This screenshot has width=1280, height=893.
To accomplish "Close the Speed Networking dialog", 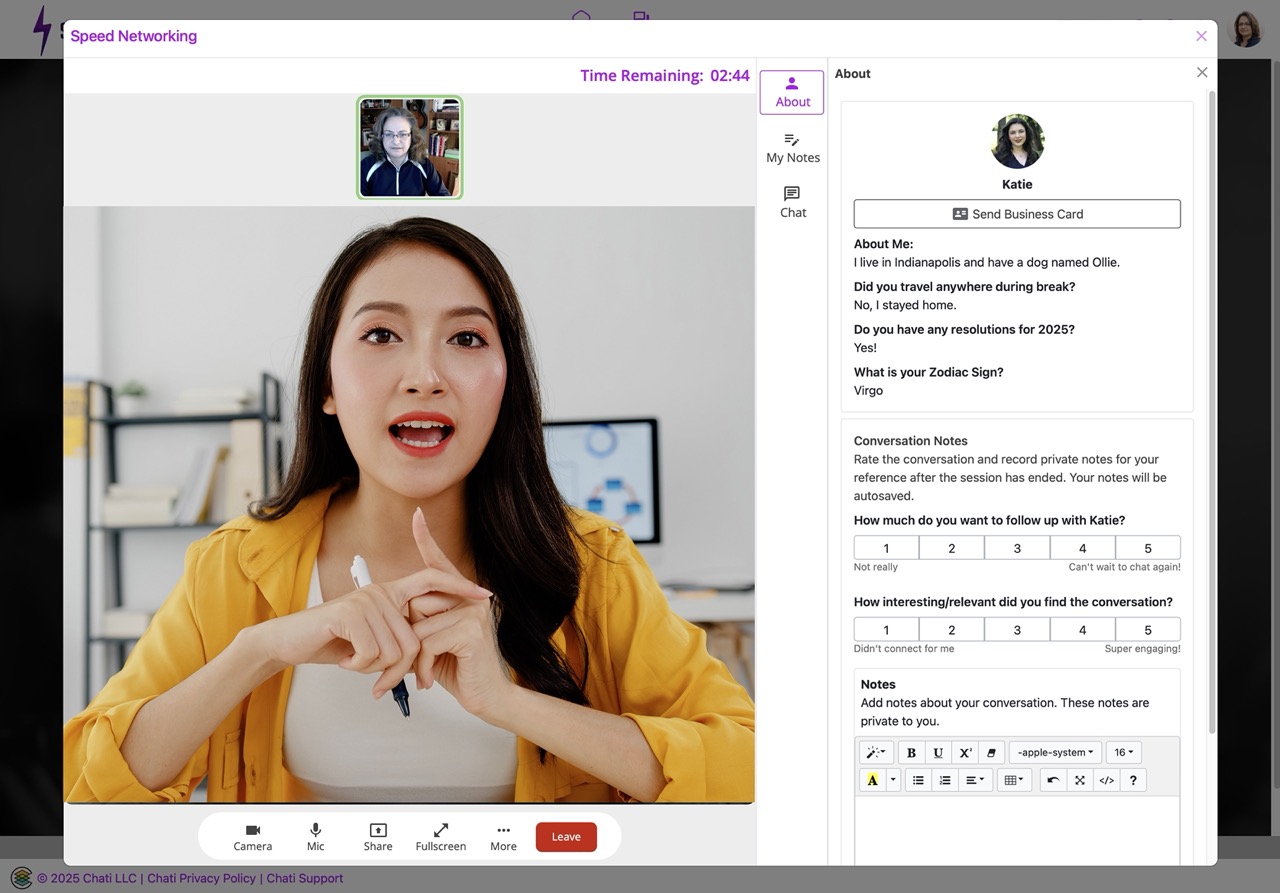I will pyautogui.click(x=1201, y=36).
